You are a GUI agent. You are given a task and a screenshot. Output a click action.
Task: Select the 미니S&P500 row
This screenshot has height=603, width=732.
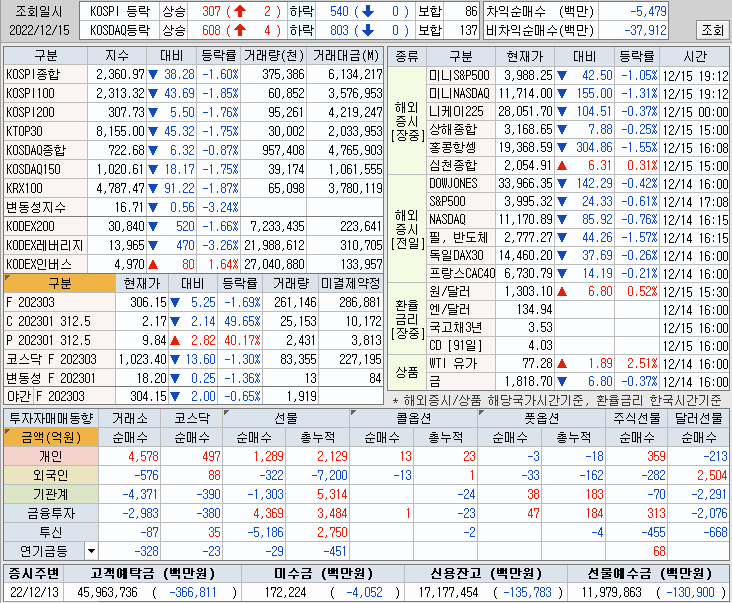(578, 76)
